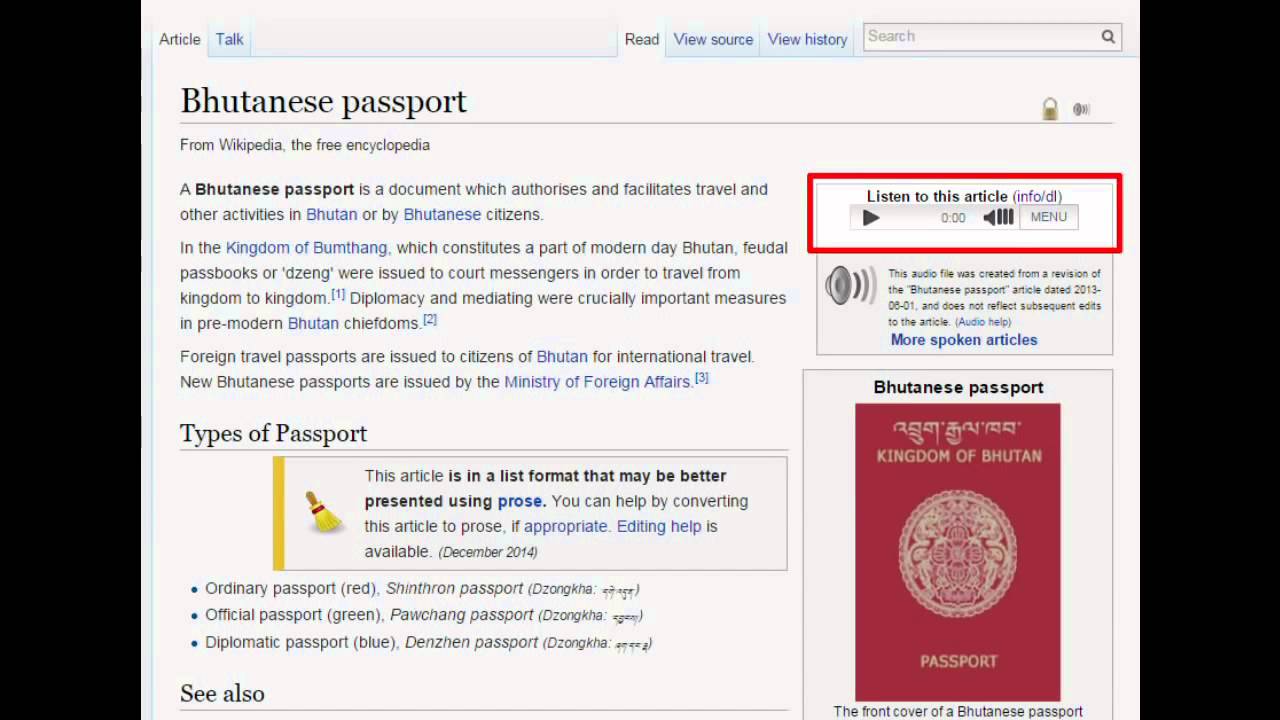Open the Editing help link
Viewport: 1280px width, 720px height.
point(659,526)
